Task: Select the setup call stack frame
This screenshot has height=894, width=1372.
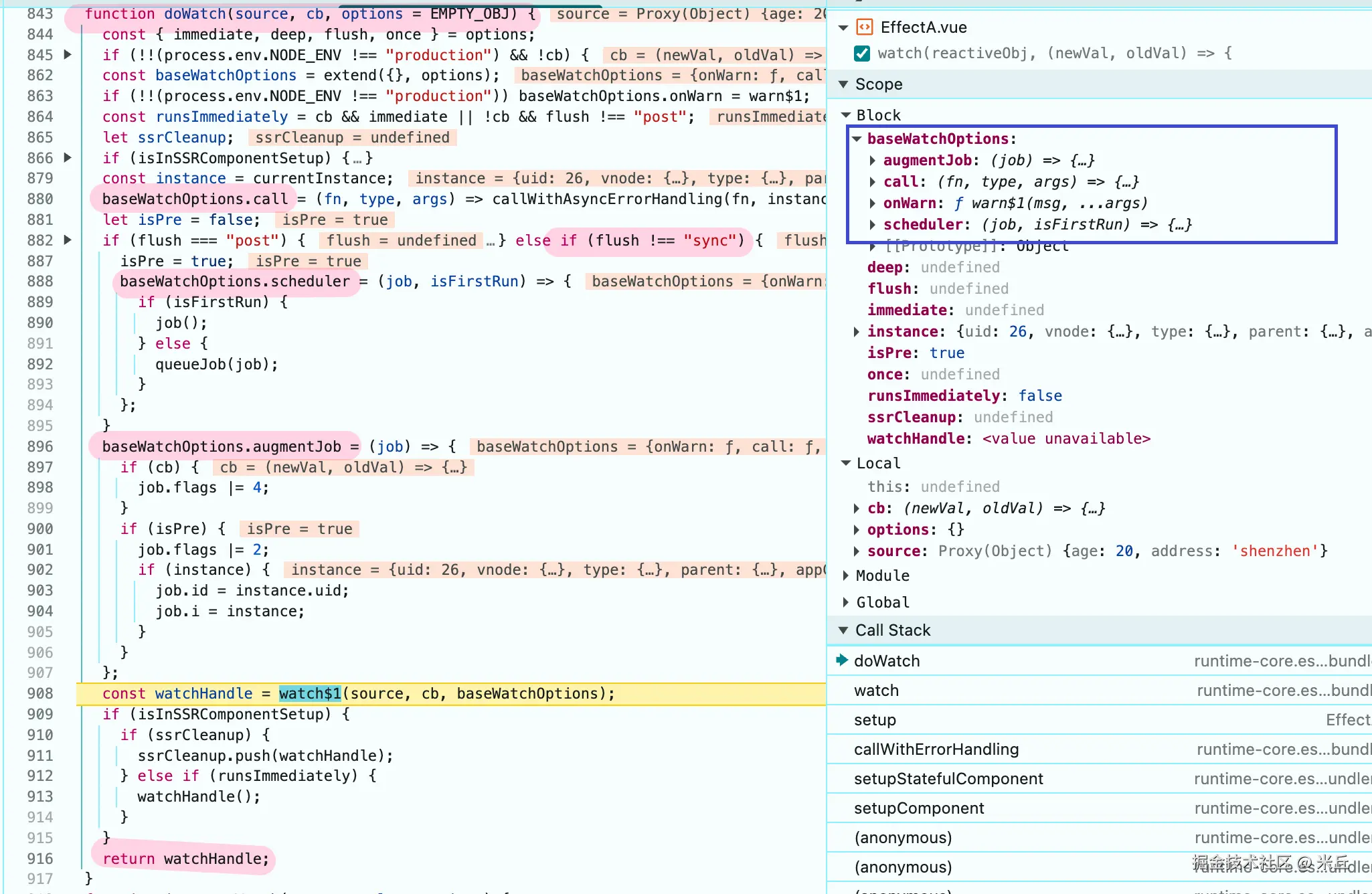Action: [1099, 720]
